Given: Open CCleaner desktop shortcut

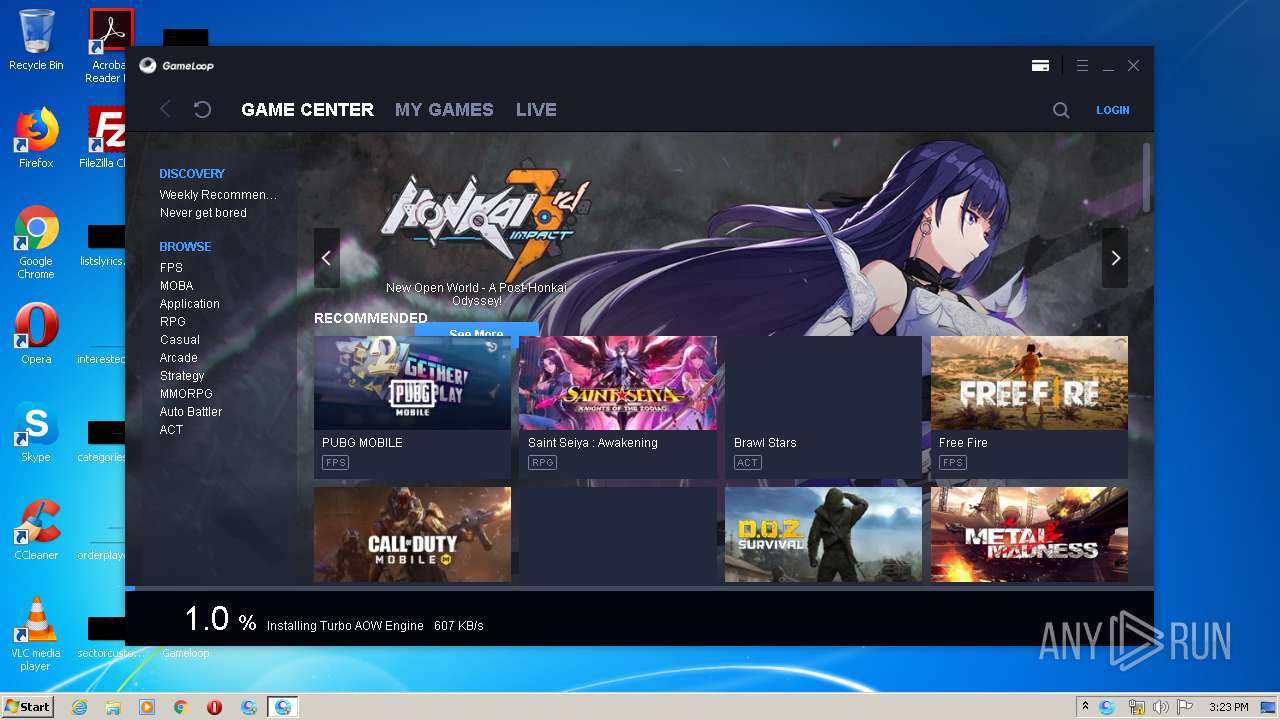Looking at the screenshot, I should 36,530.
